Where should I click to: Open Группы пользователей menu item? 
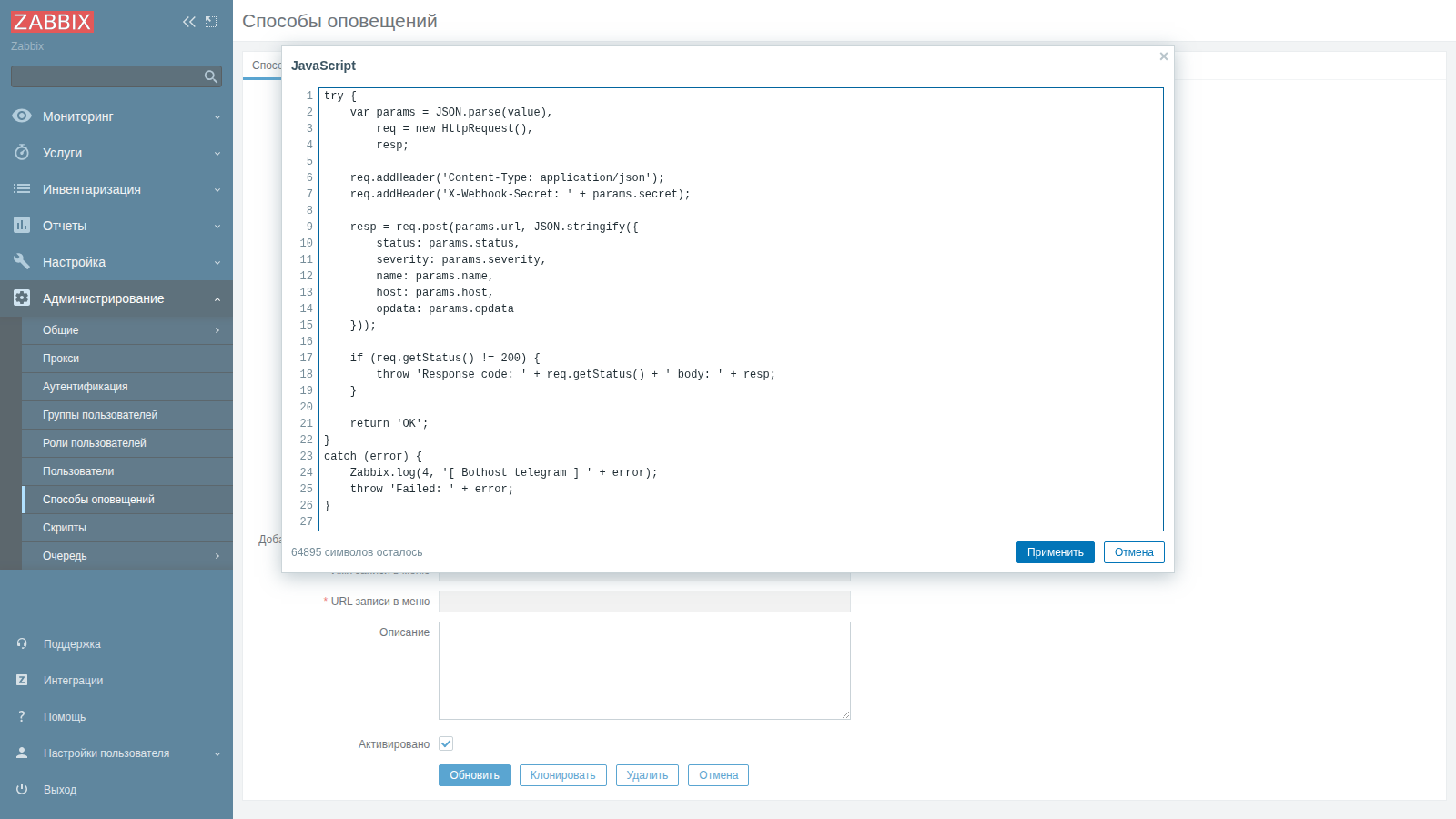(127, 415)
